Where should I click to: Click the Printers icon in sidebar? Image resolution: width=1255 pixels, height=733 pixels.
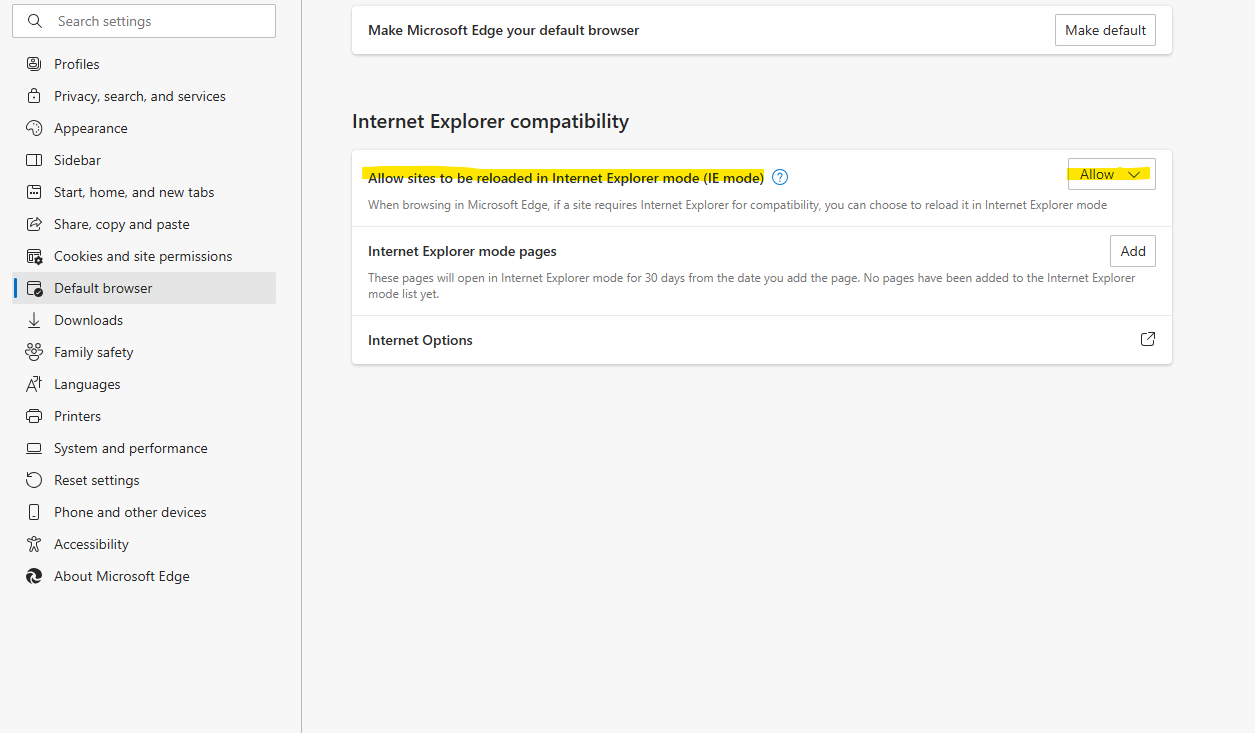pos(34,416)
